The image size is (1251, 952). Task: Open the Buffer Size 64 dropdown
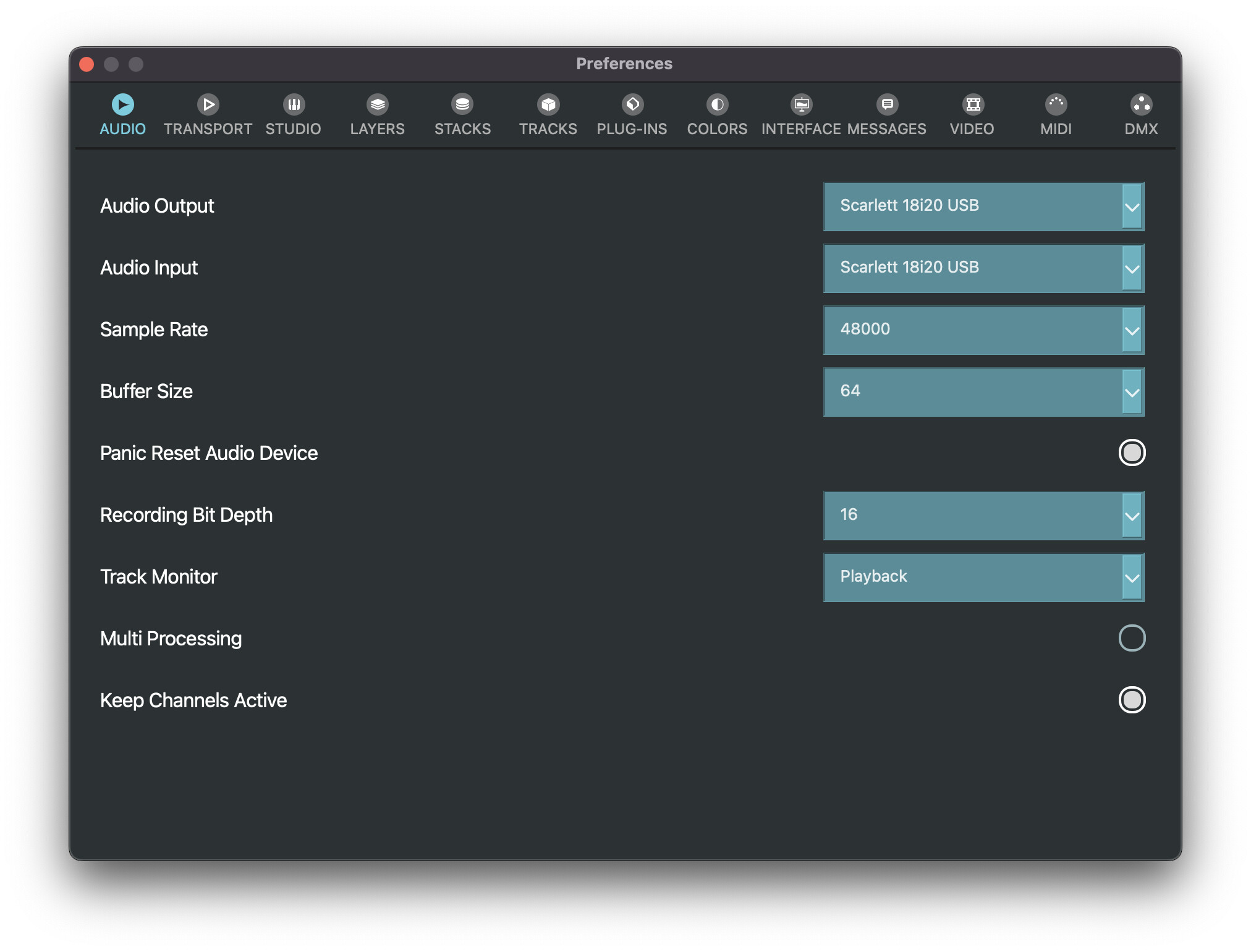point(983,392)
